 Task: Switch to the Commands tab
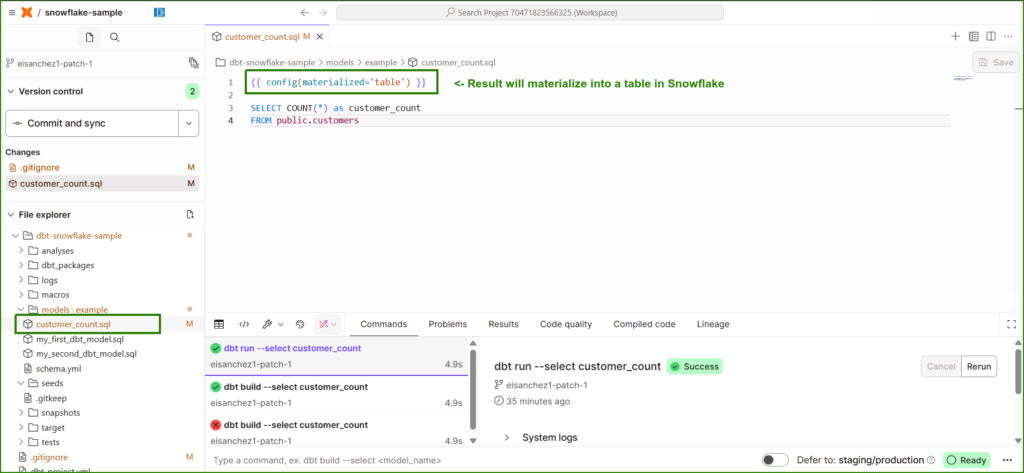coord(384,324)
